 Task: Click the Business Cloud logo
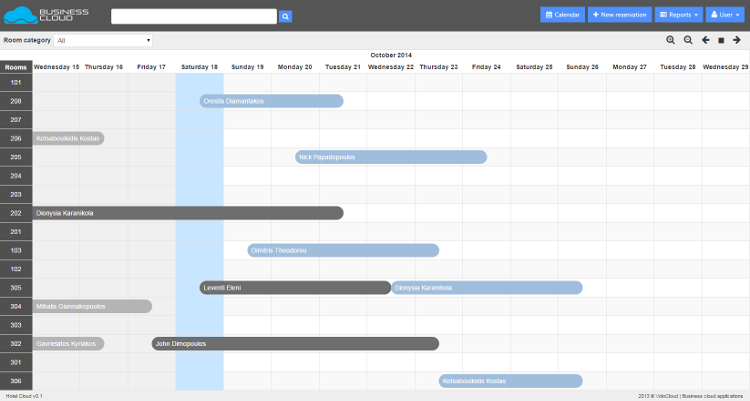click(x=47, y=15)
